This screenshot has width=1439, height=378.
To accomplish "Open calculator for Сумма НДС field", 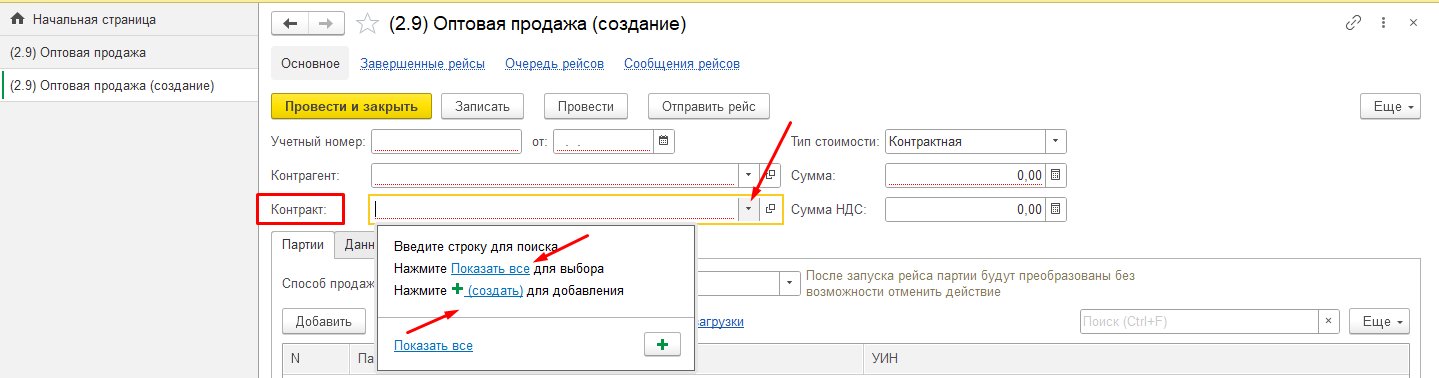I will click(x=1055, y=209).
